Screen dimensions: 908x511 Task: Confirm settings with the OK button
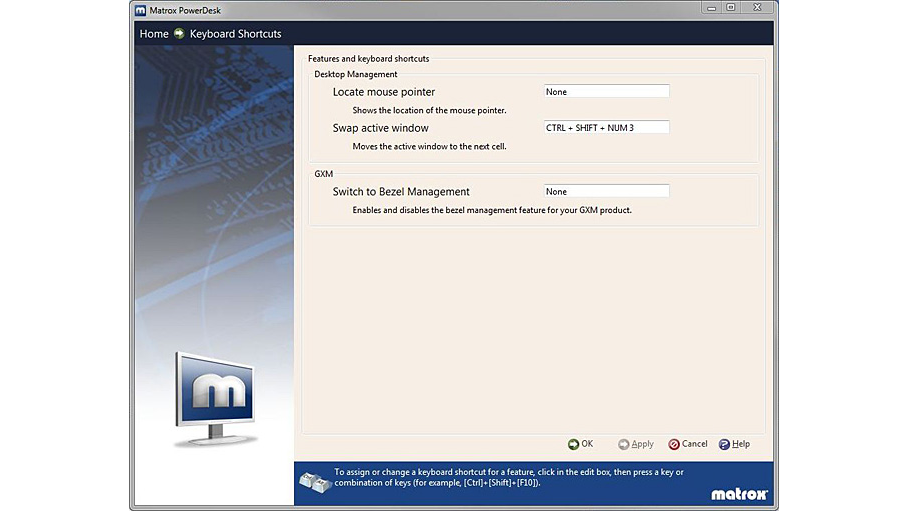tap(581, 444)
